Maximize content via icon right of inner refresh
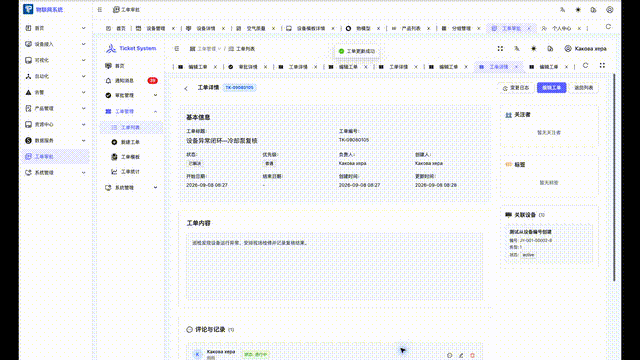640x360 pixels. click(602, 65)
